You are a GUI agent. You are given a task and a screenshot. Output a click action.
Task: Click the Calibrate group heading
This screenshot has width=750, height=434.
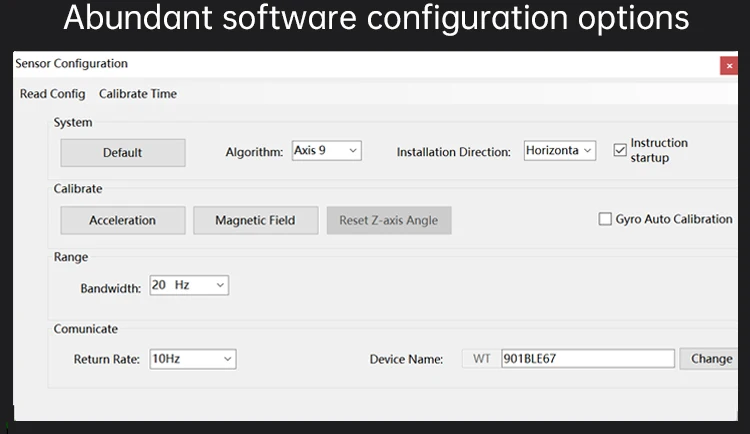[x=77, y=189]
